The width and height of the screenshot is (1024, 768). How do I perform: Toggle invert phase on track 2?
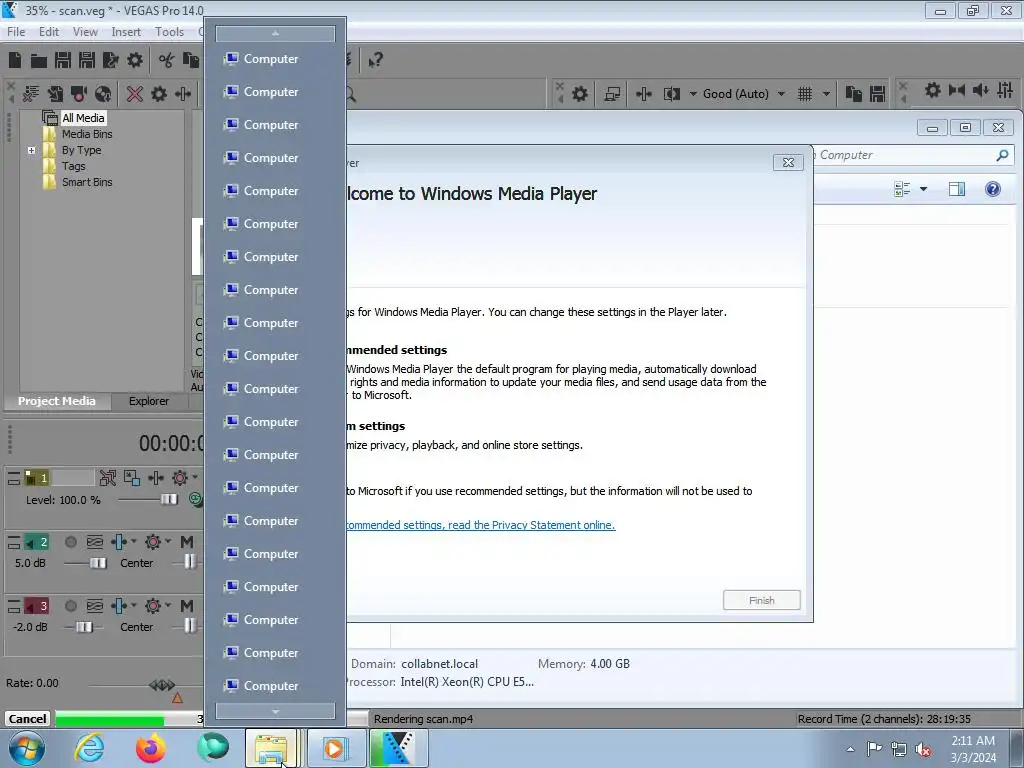click(95, 542)
